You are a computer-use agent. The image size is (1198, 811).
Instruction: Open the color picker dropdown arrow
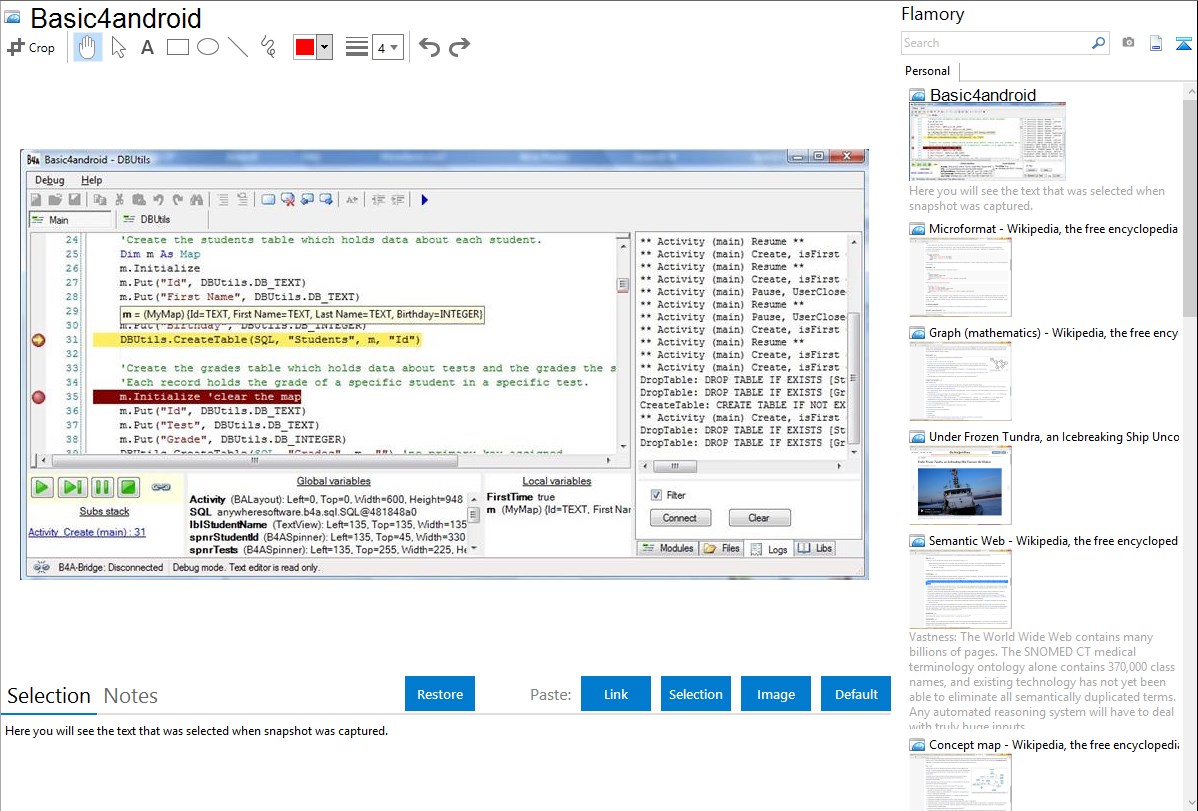click(x=325, y=47)
